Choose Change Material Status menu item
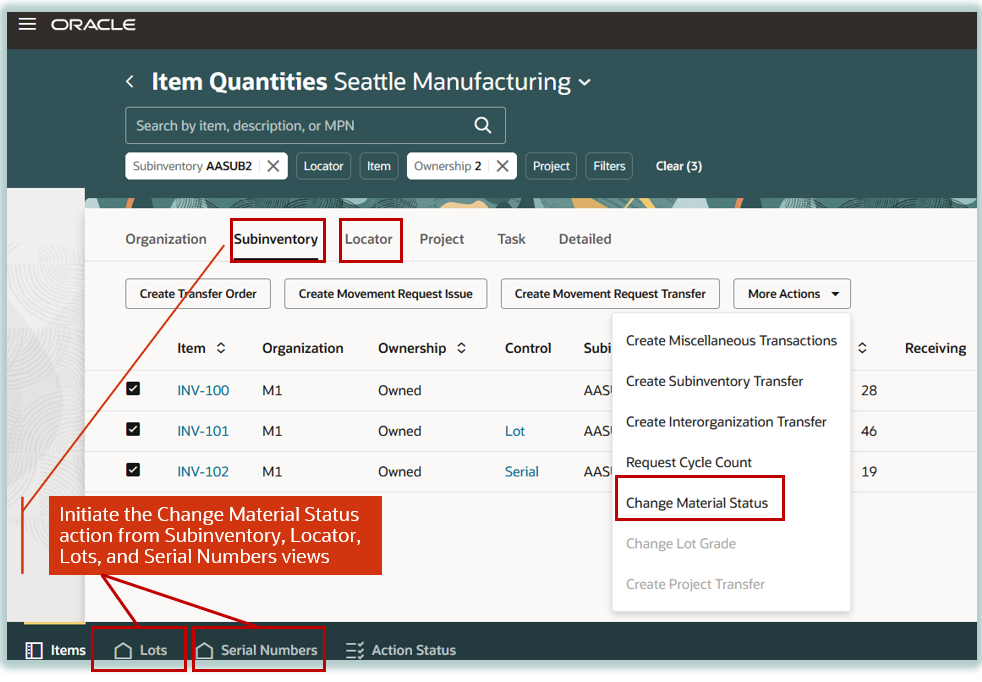This screenshot has width=982, height=682. tap(731, 504)
